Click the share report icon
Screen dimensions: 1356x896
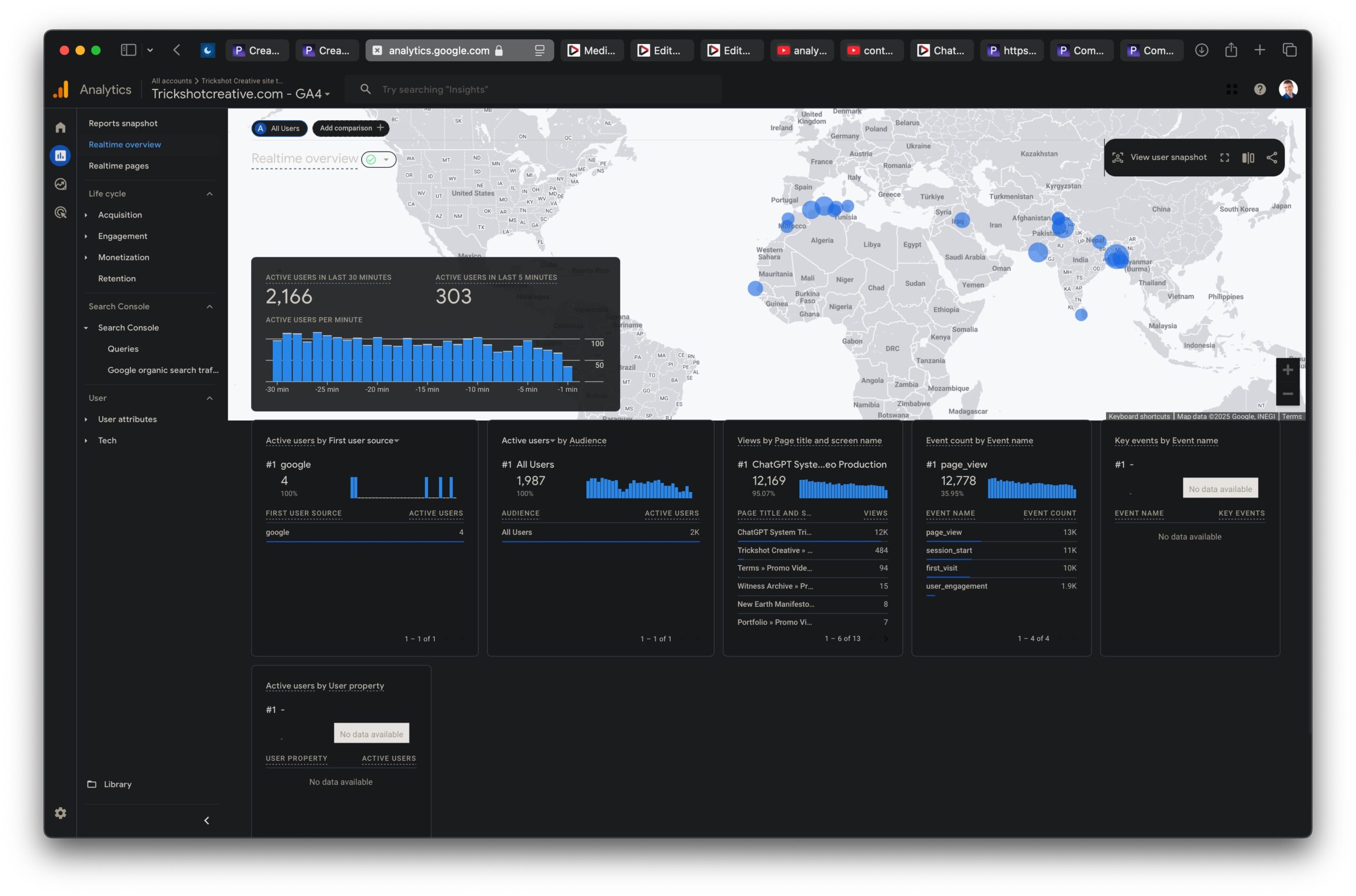tap(1272, 158)
